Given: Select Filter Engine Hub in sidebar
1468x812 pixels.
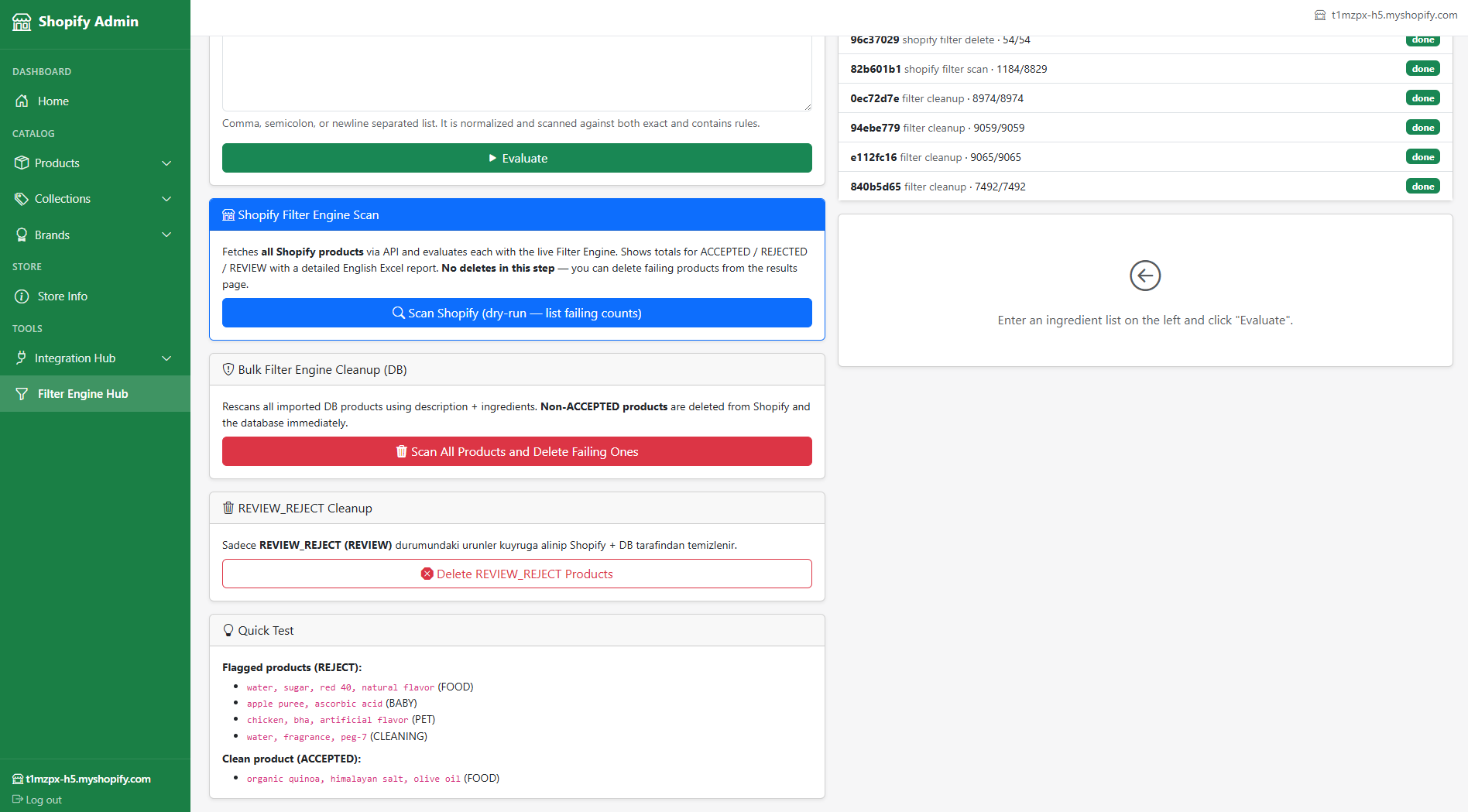Looking at the screenshot, I should (95, 394).
